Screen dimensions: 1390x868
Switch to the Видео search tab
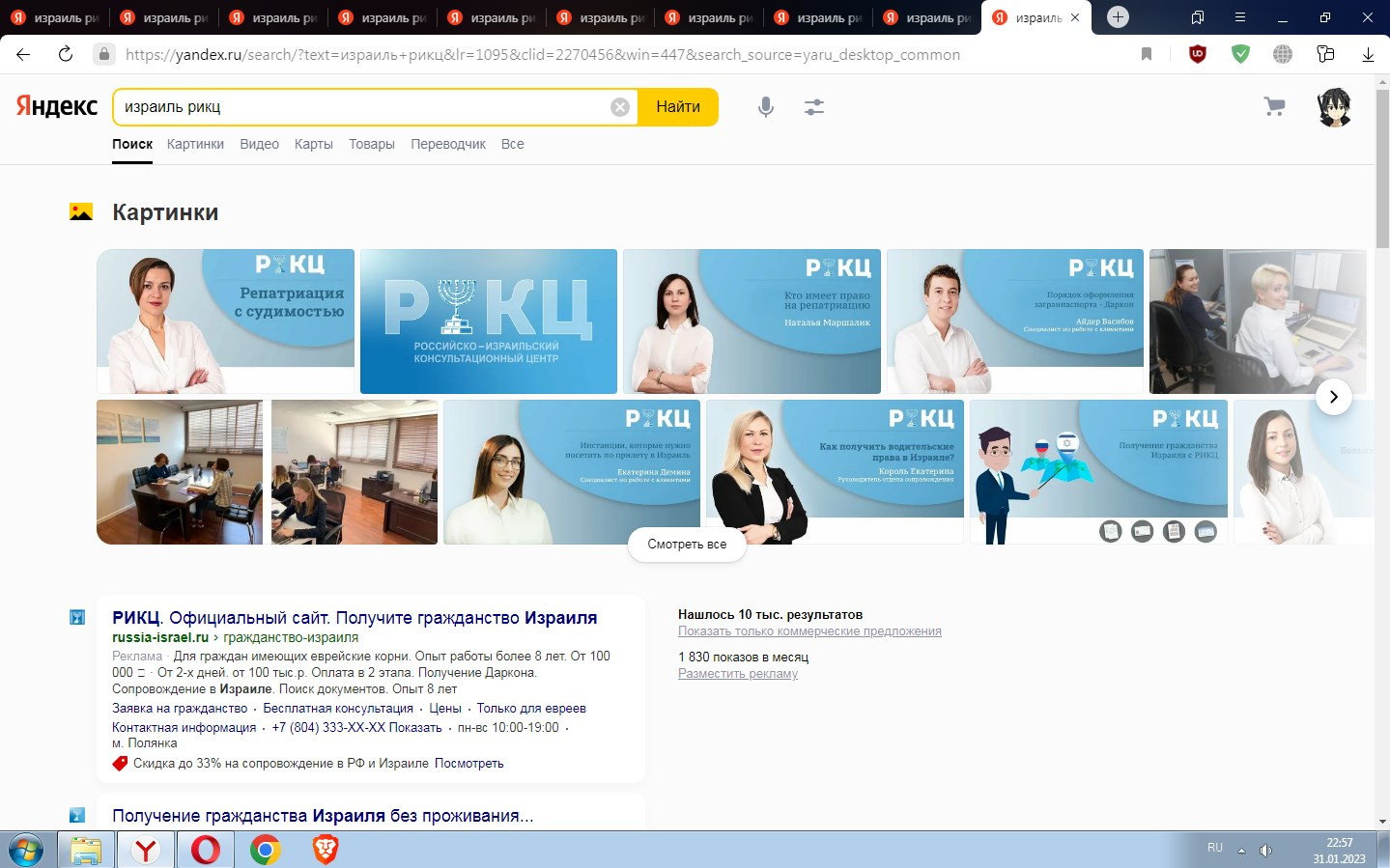[x=259, y=144]
